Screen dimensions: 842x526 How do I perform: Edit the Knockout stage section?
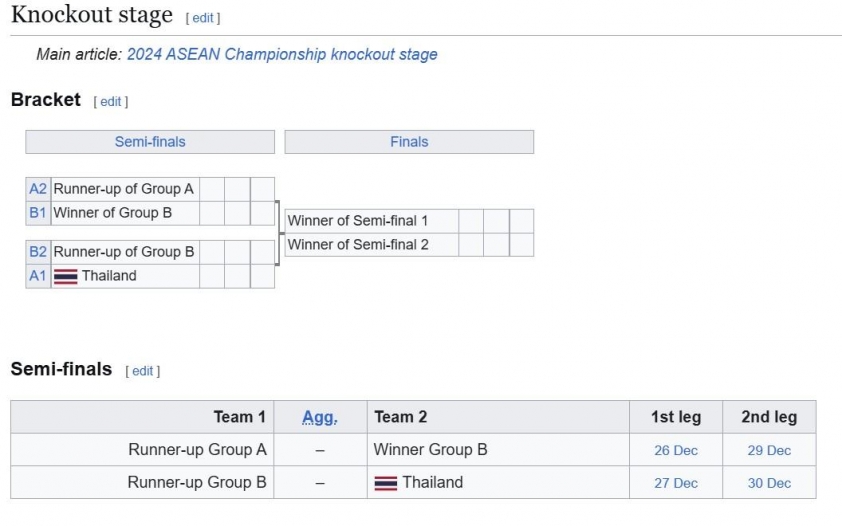point(203,18)
